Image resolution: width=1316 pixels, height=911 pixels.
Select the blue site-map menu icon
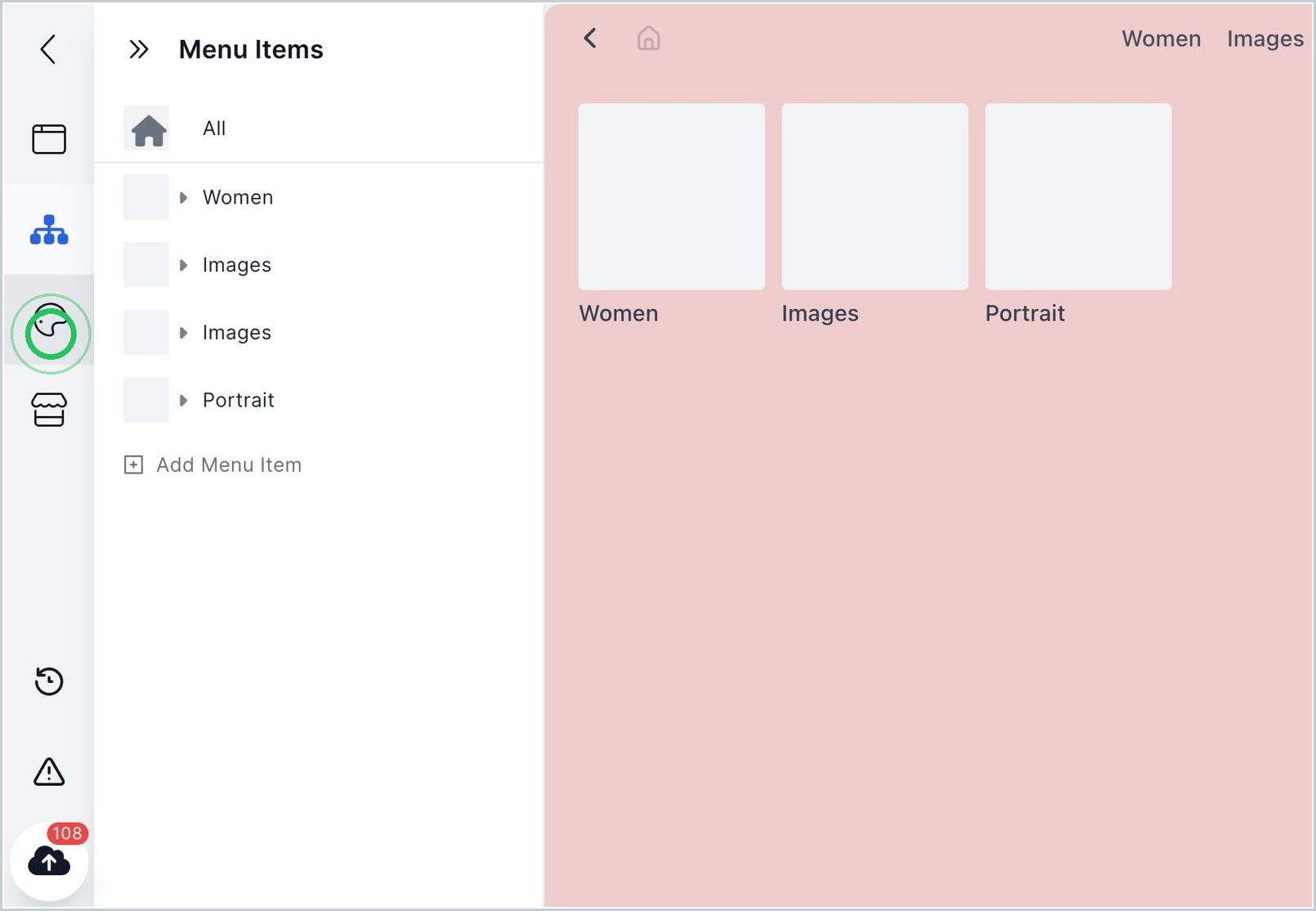[49, 230]
